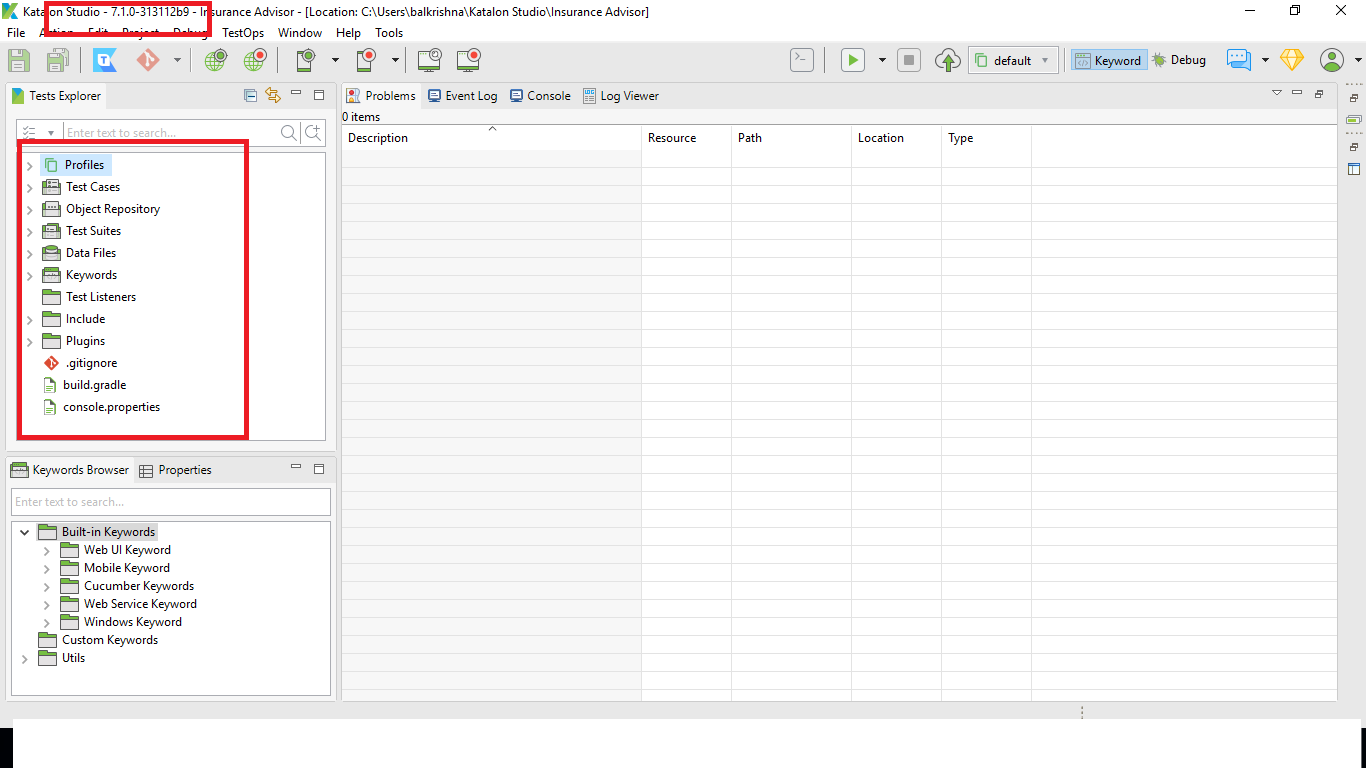Click the magnifier search icon in Tests Explorer
1366x768 pixels.
[x=289, y=133]
